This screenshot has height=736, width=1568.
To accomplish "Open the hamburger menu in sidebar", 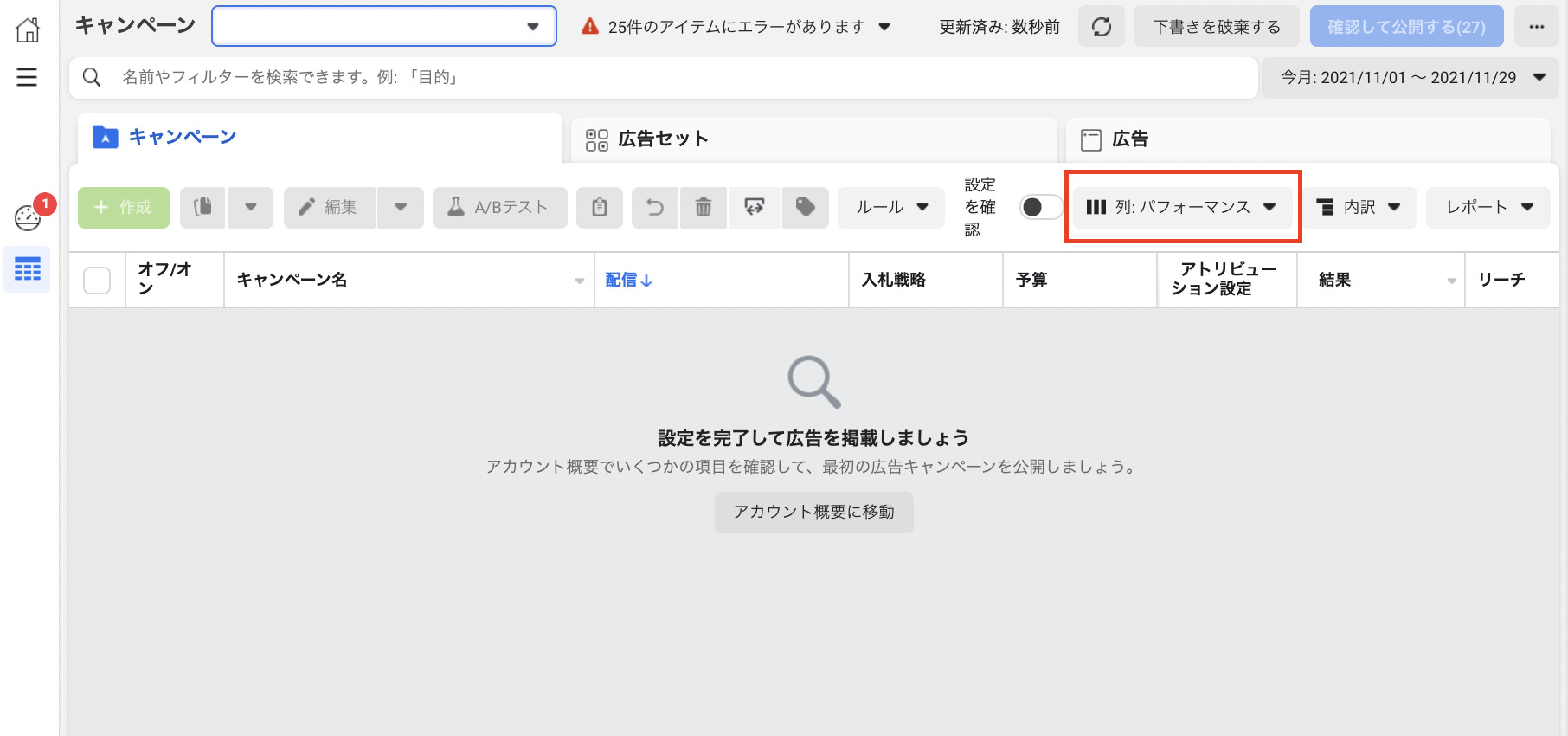I will 27,77.
